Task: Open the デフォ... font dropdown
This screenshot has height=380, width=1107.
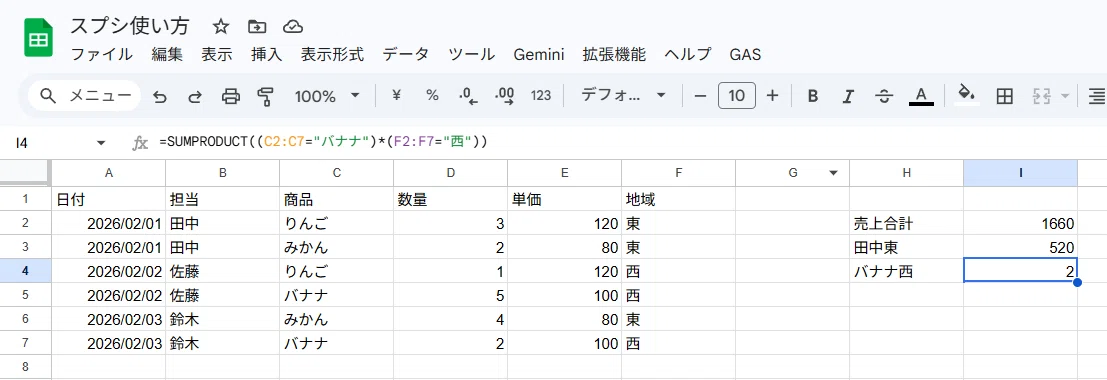Action: 623,95
